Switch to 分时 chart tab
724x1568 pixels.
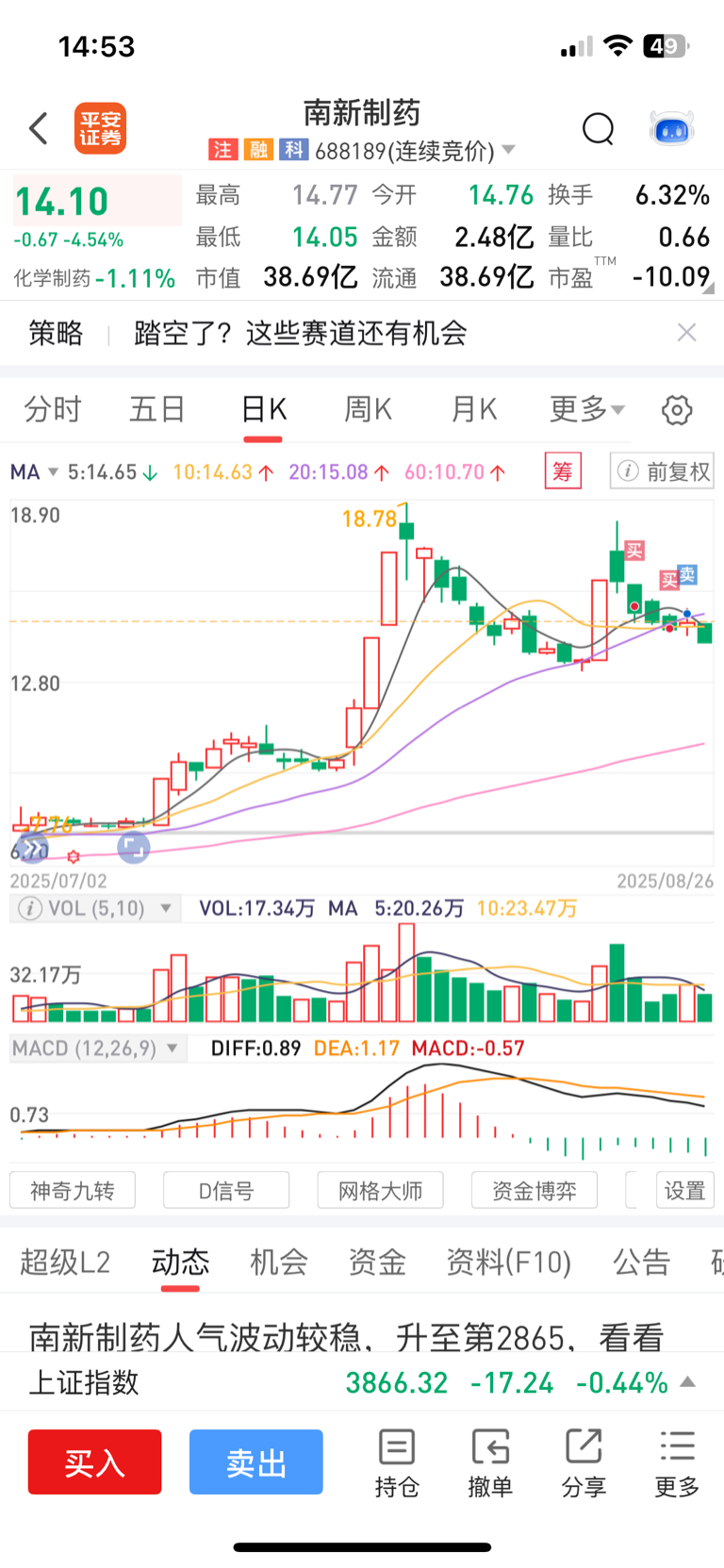click(x=53, y=409)
